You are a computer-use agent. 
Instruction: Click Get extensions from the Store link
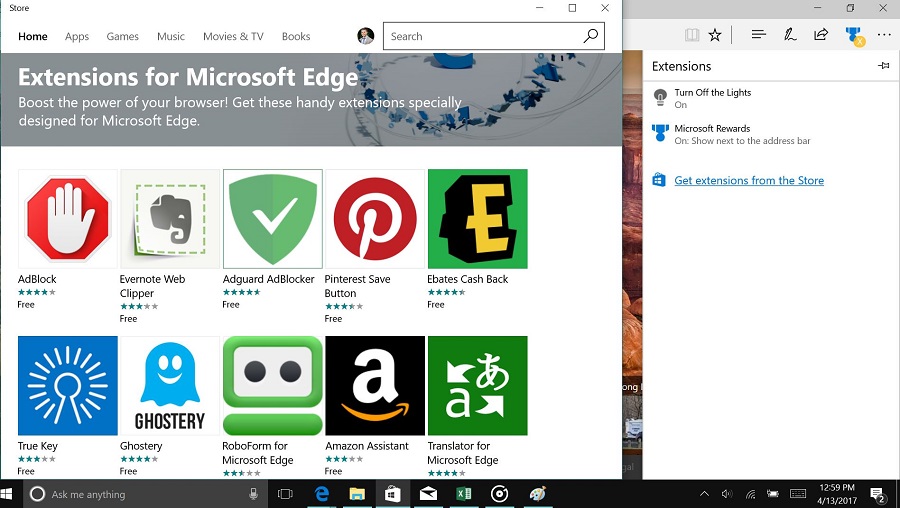click(x=749, y=180)
